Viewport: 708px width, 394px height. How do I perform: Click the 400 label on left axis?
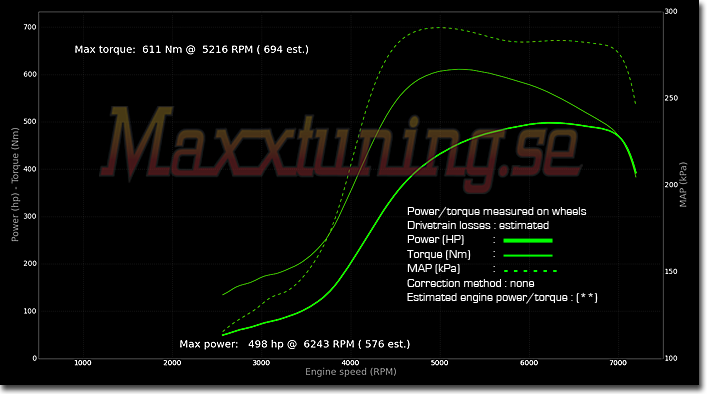[x=30, y=169]
